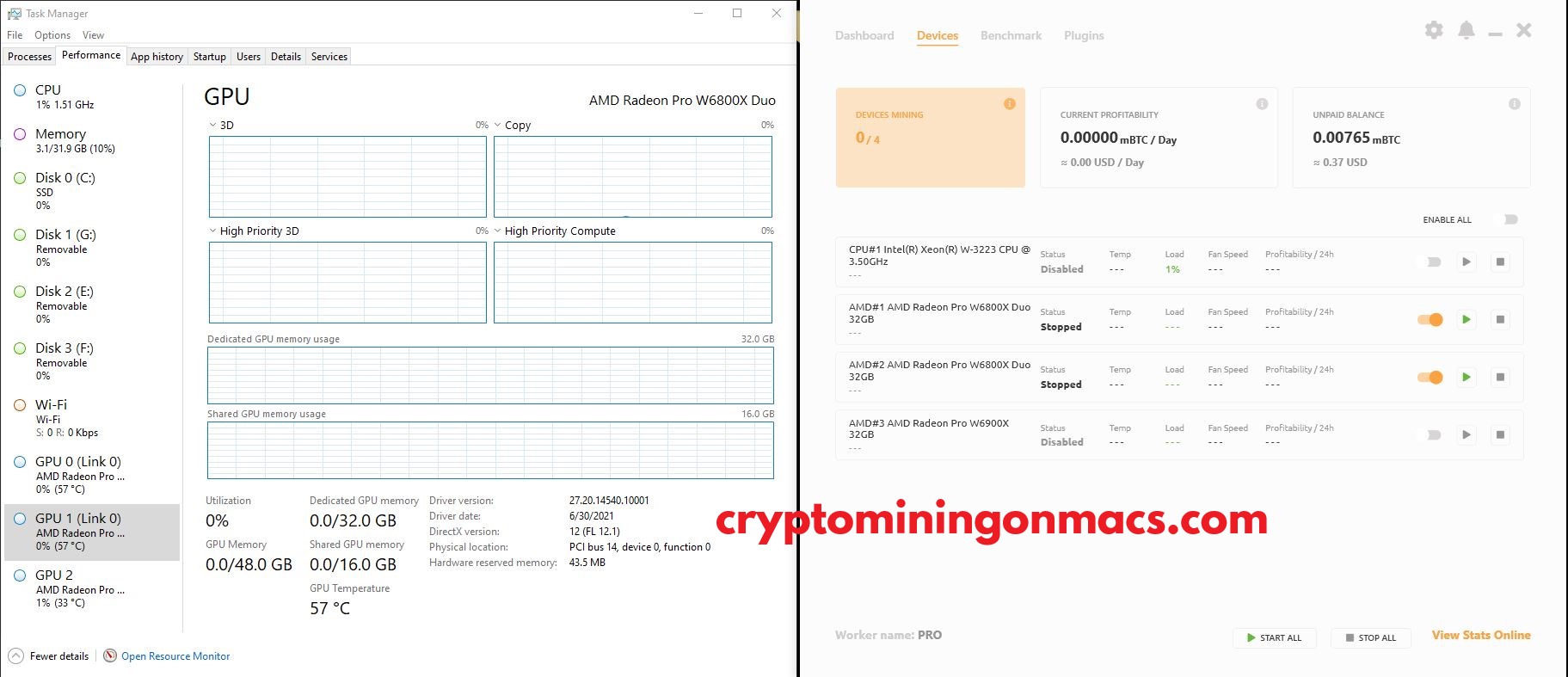Image resolution: width=1568 pixels, height=677 pixels.
Task: Switch to the Details tab
Action: [286, 56]
